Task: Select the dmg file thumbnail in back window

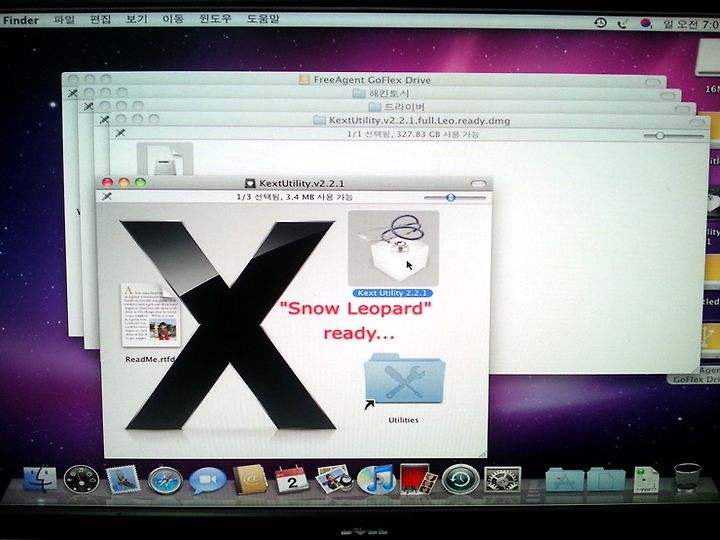Action: pyautogui.click(x=165, y=159)
